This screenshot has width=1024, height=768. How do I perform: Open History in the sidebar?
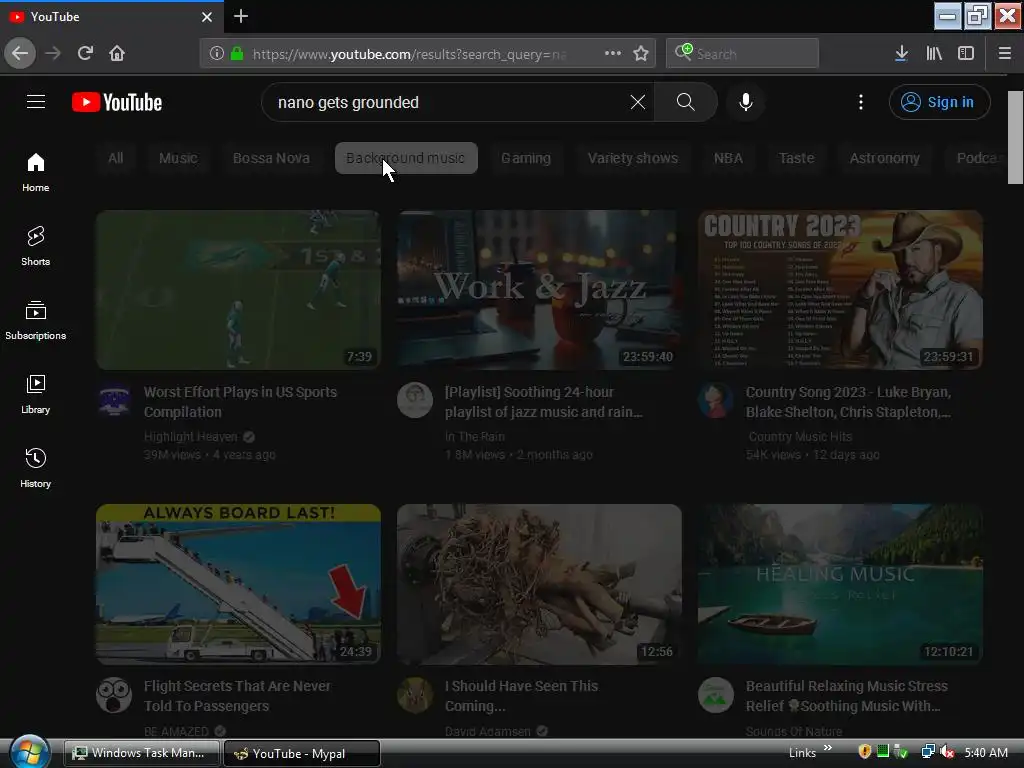point(36,468)
